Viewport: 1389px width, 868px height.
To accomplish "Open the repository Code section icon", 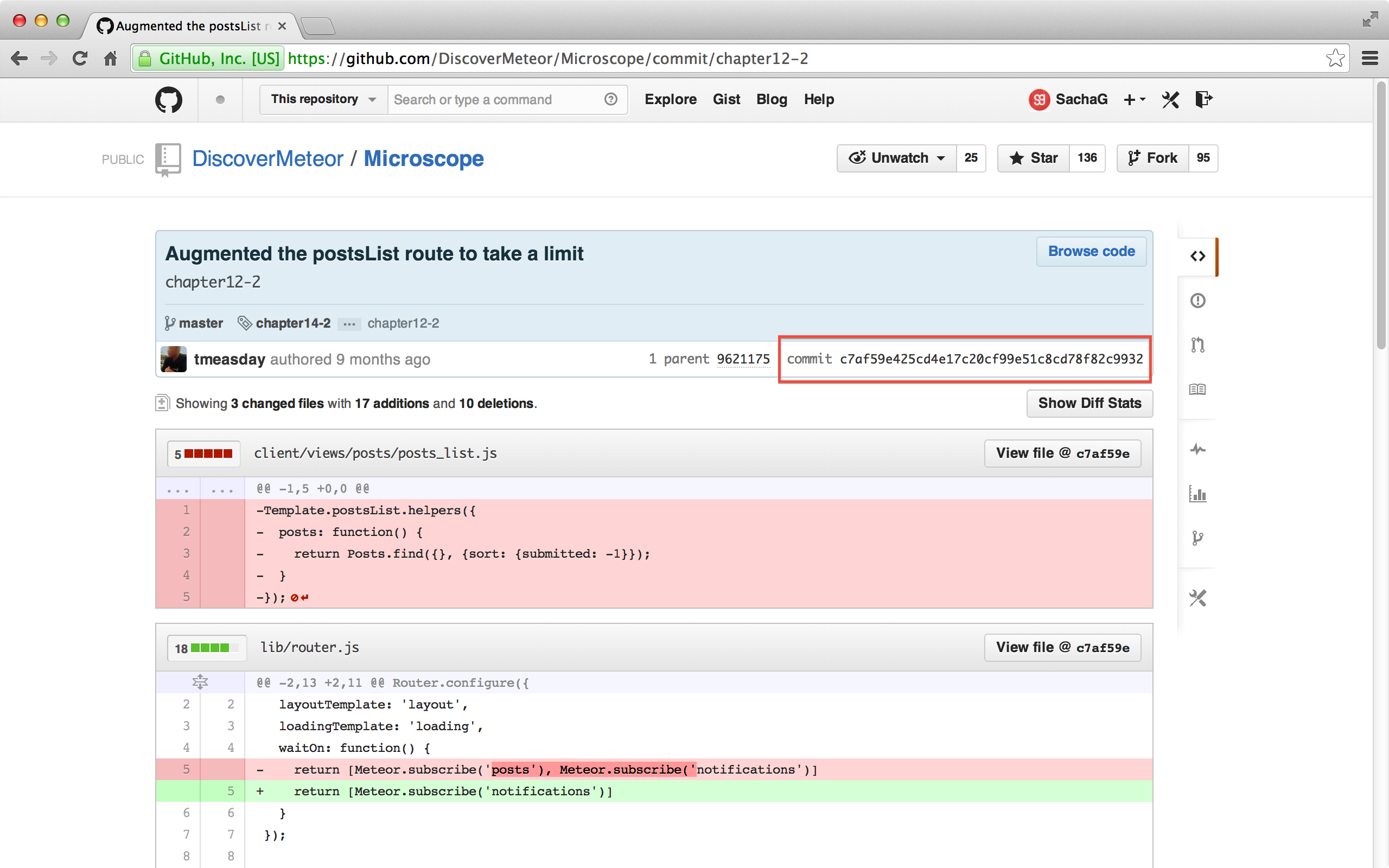I will (1198, 256).
